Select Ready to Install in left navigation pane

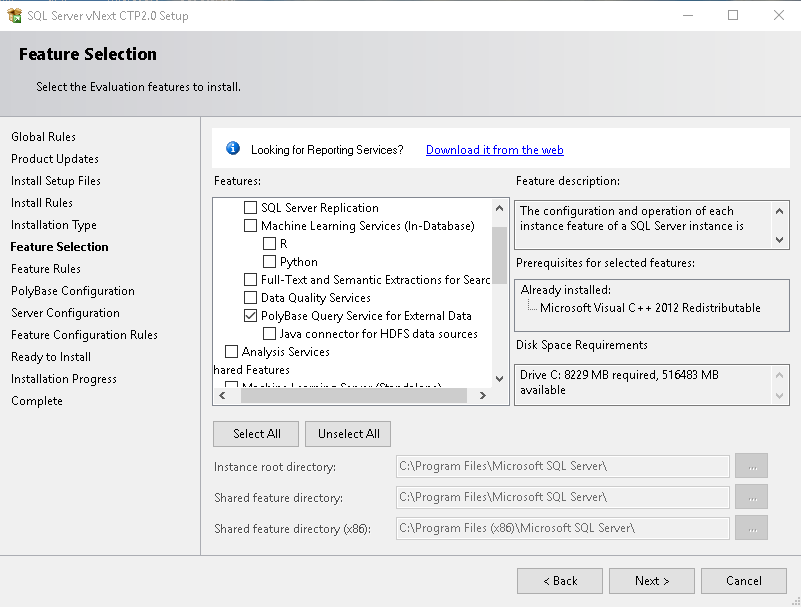pos(50,356)
